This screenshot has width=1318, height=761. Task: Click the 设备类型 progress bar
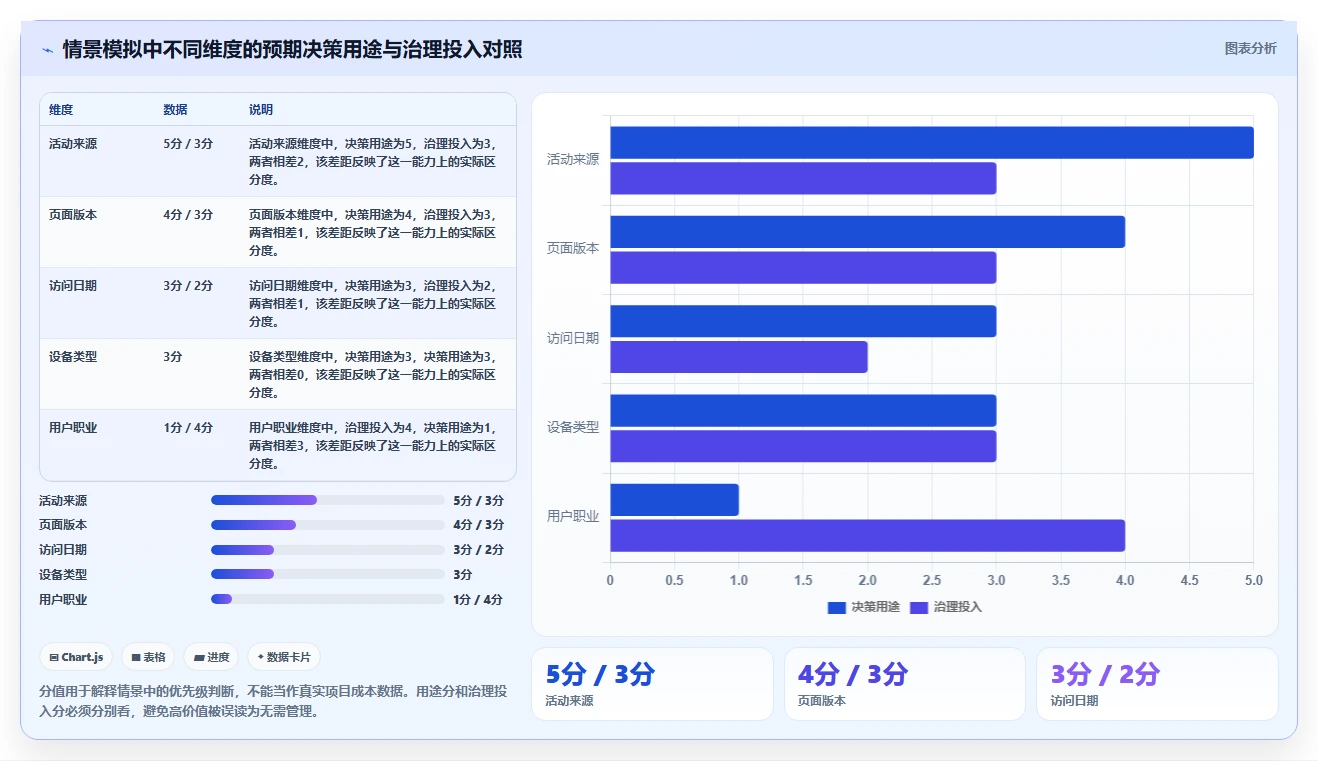[327, 574]
